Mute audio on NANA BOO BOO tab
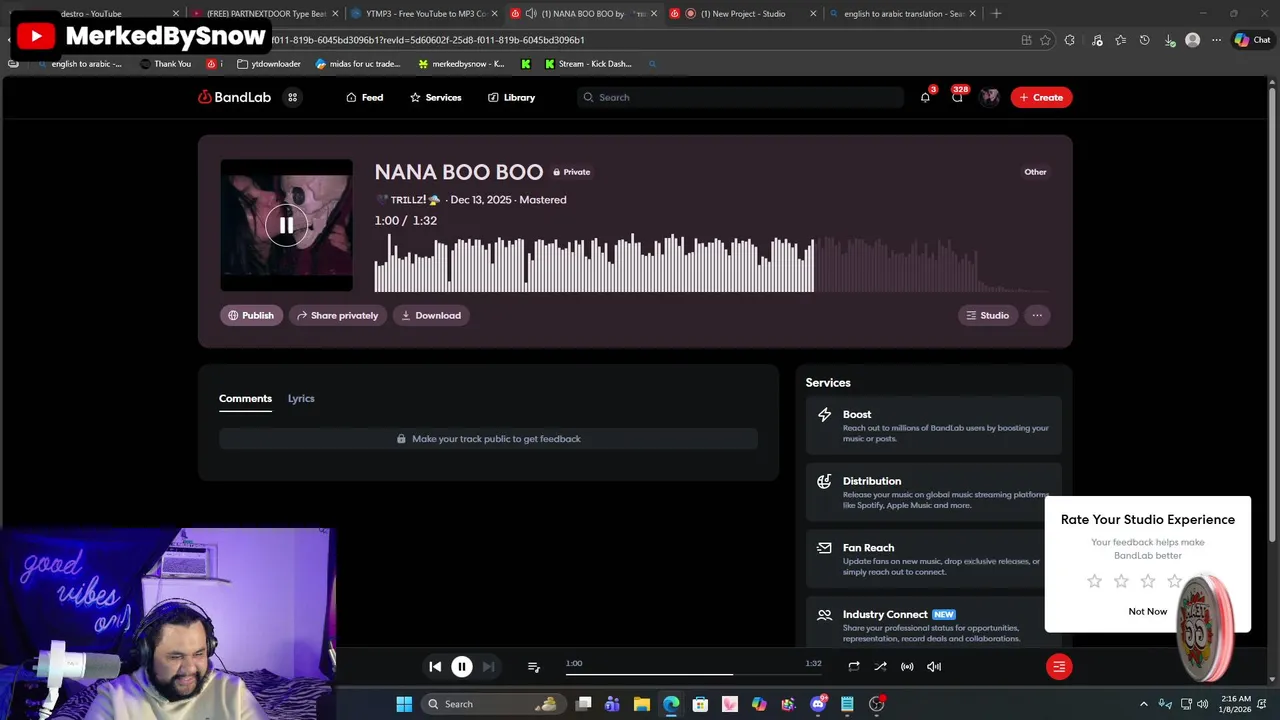Image resolution: width=1280 pixels, height=720 pixels. (x=531, y=14)
